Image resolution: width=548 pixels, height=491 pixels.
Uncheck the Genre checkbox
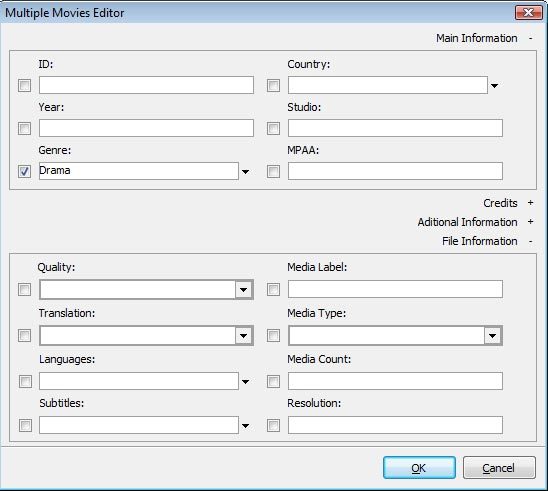click(x=24, y=171)
